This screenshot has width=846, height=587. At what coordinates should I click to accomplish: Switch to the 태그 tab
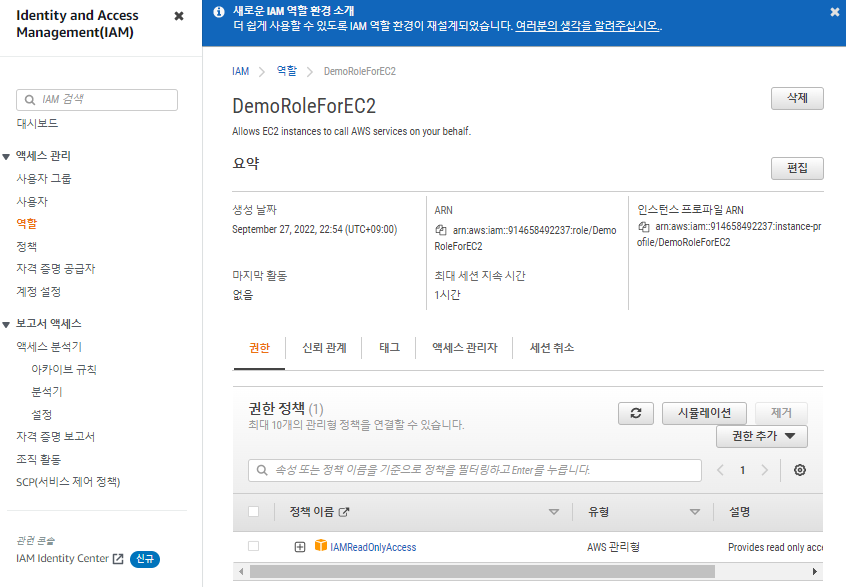click(390, 348)
